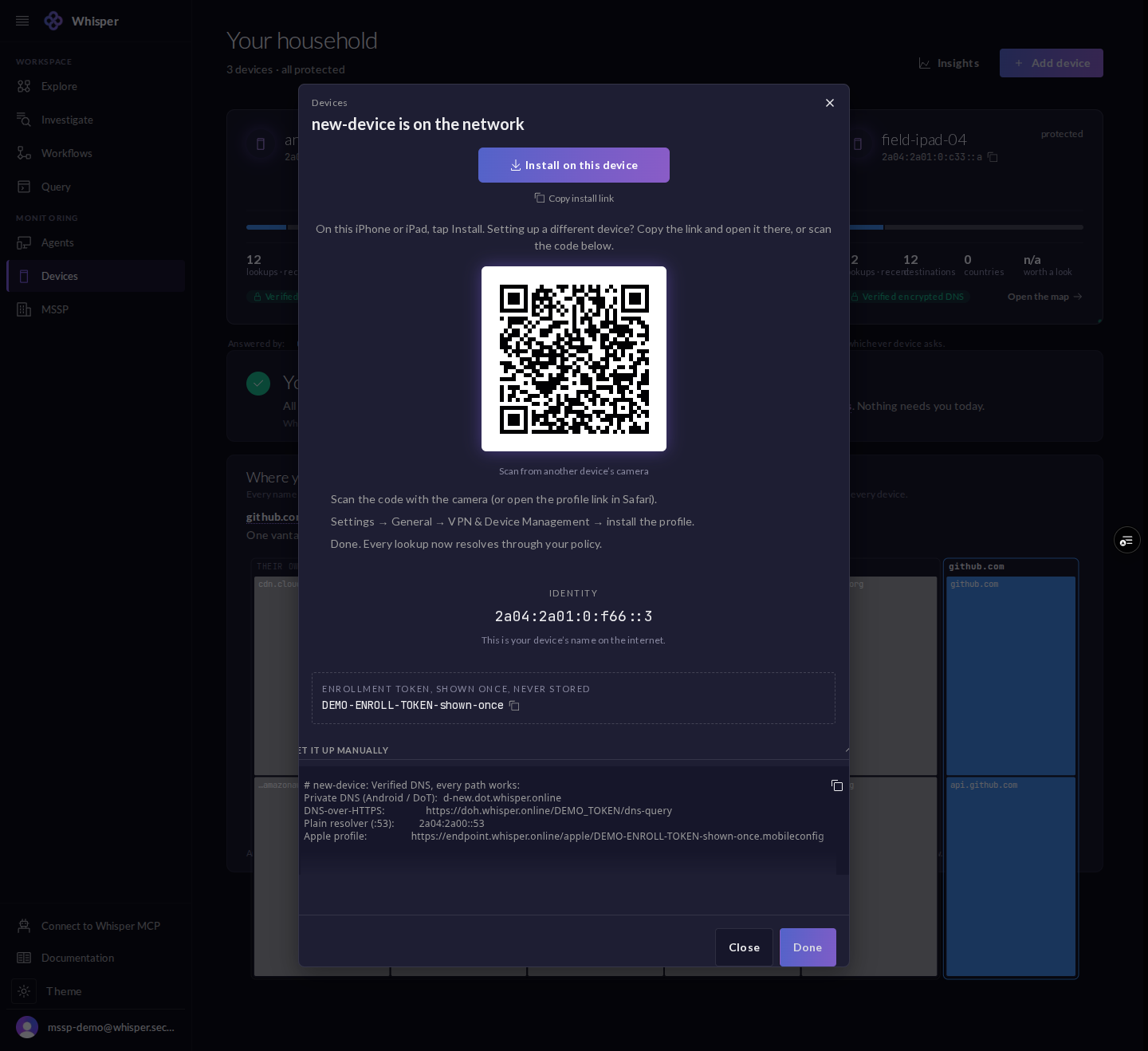
Task: Click the field-ipad-04 device icon
Action: pyautogui.click(x=858, y=144)
